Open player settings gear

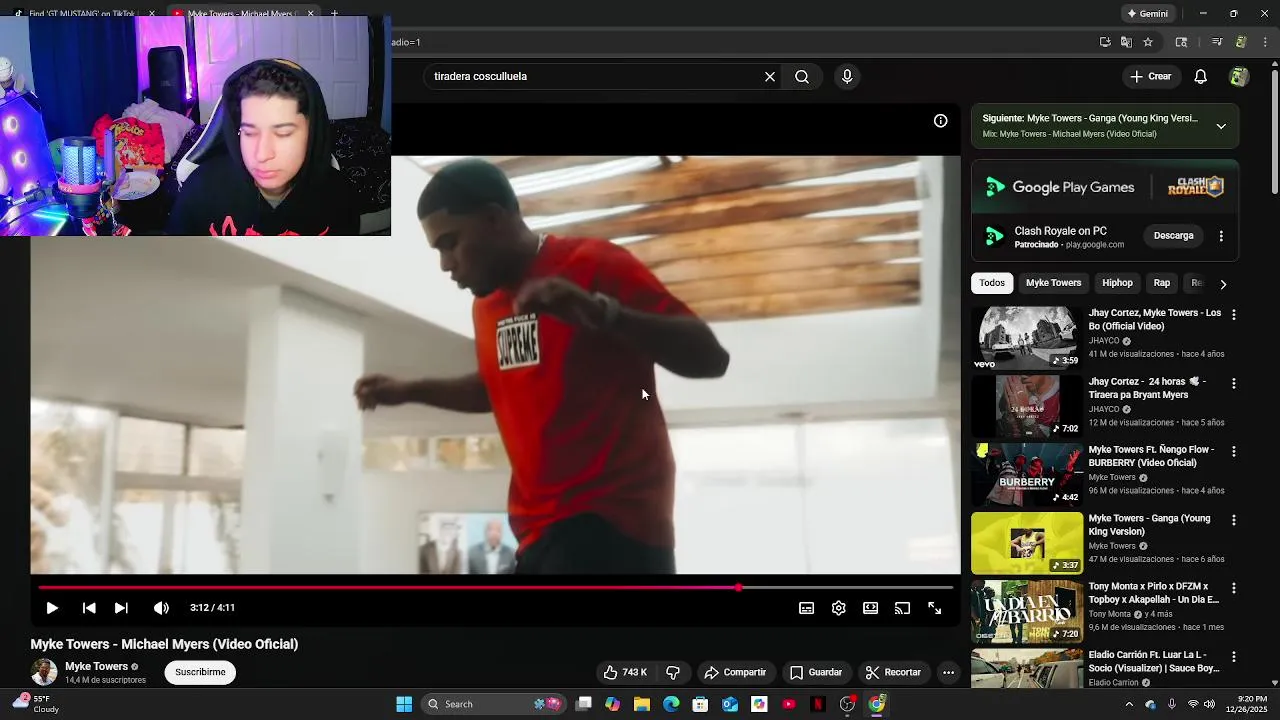click(x=838, y=608)
